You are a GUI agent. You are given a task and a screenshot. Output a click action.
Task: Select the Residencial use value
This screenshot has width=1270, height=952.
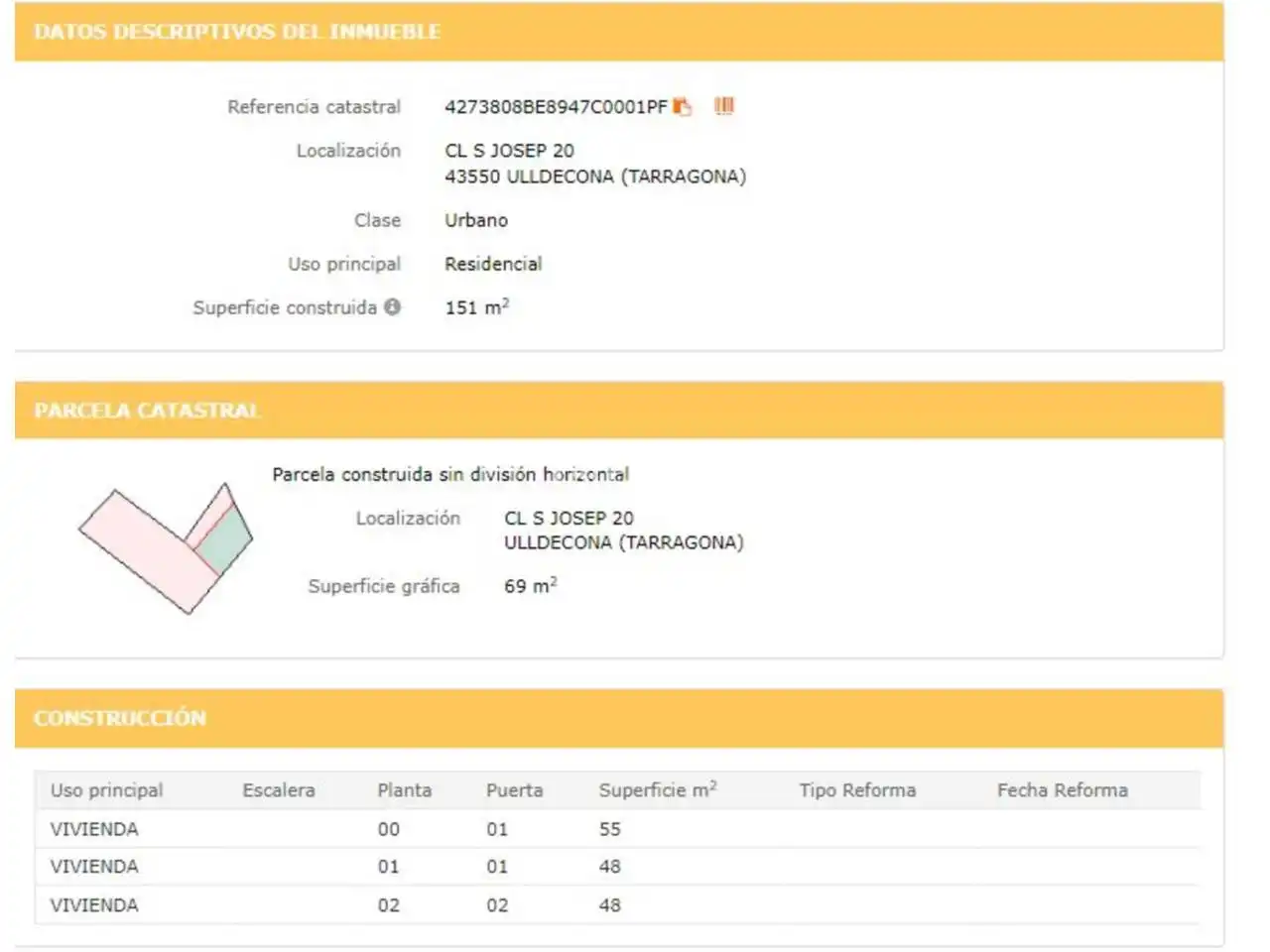click(x=493, y=264)
